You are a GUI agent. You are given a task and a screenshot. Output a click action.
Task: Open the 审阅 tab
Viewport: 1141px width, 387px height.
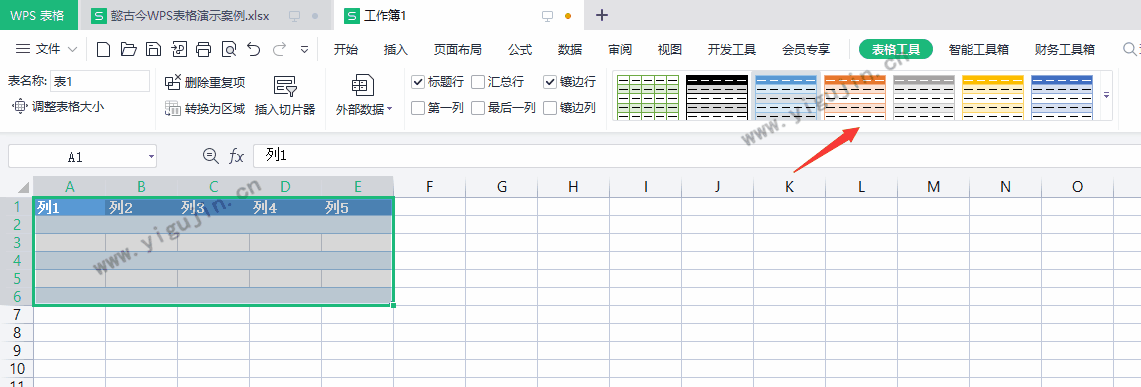(x=620, y=49)
